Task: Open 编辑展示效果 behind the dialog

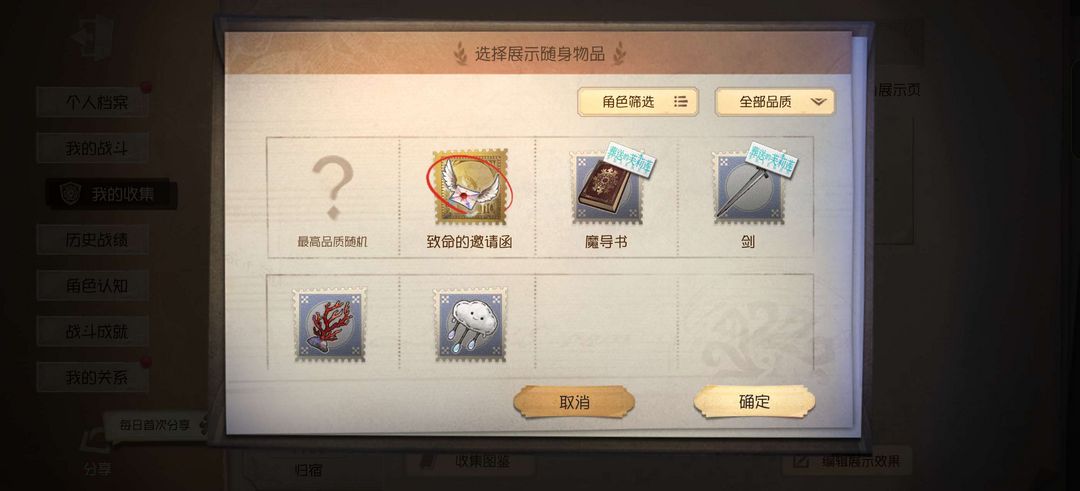Action: [847, 461]
